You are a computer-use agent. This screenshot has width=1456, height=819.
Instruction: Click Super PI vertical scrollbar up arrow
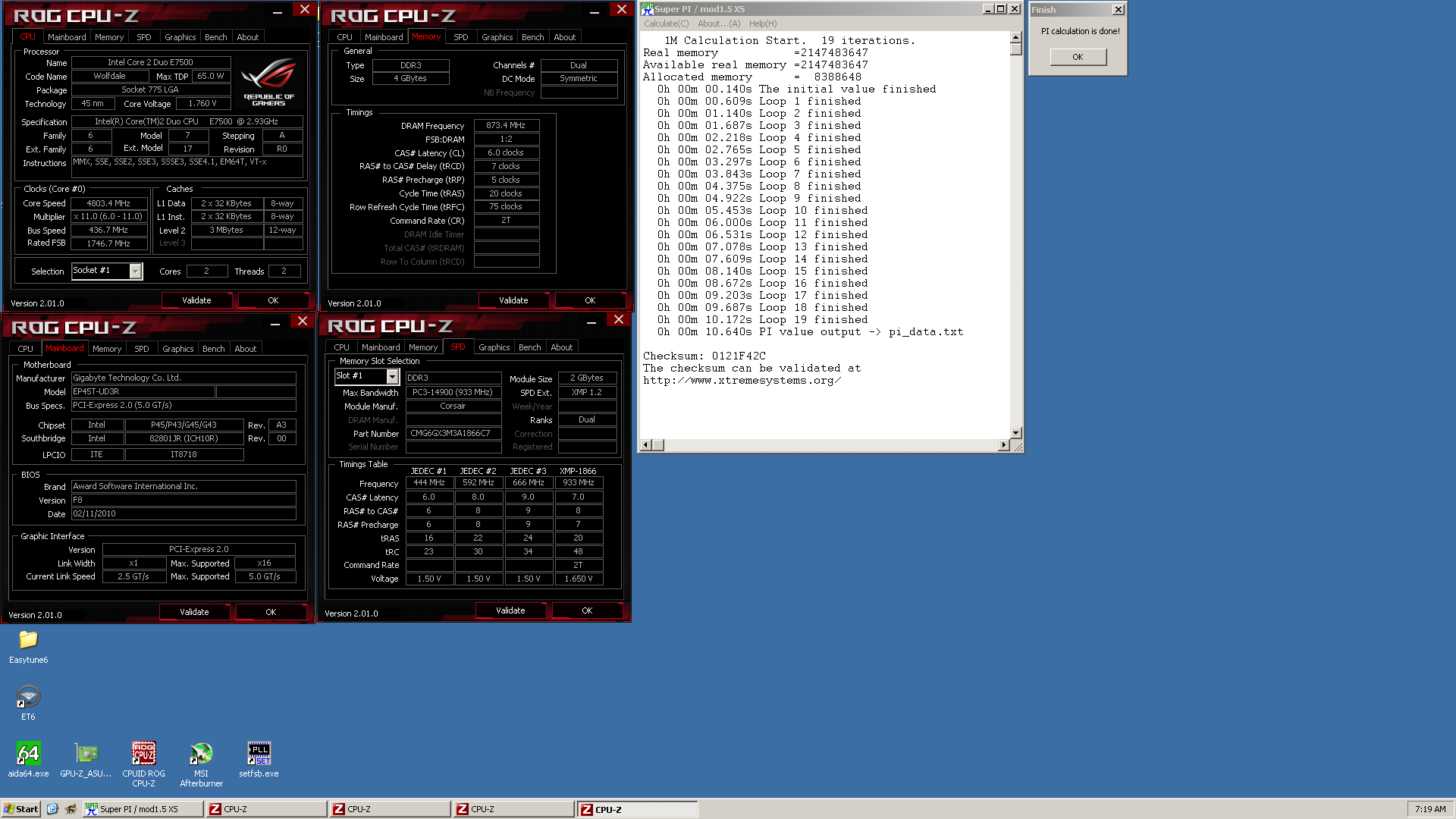pos(1015,37)
